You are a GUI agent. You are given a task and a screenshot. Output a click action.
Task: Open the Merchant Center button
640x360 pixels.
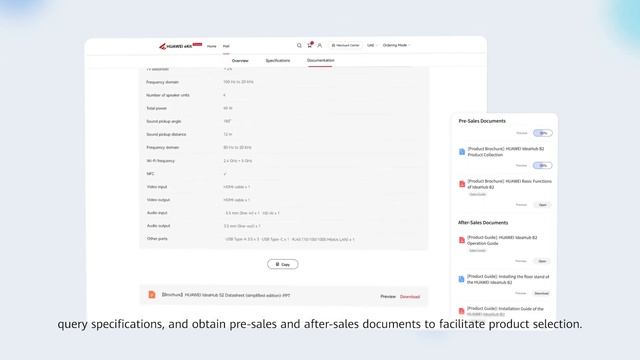[345, 45]
